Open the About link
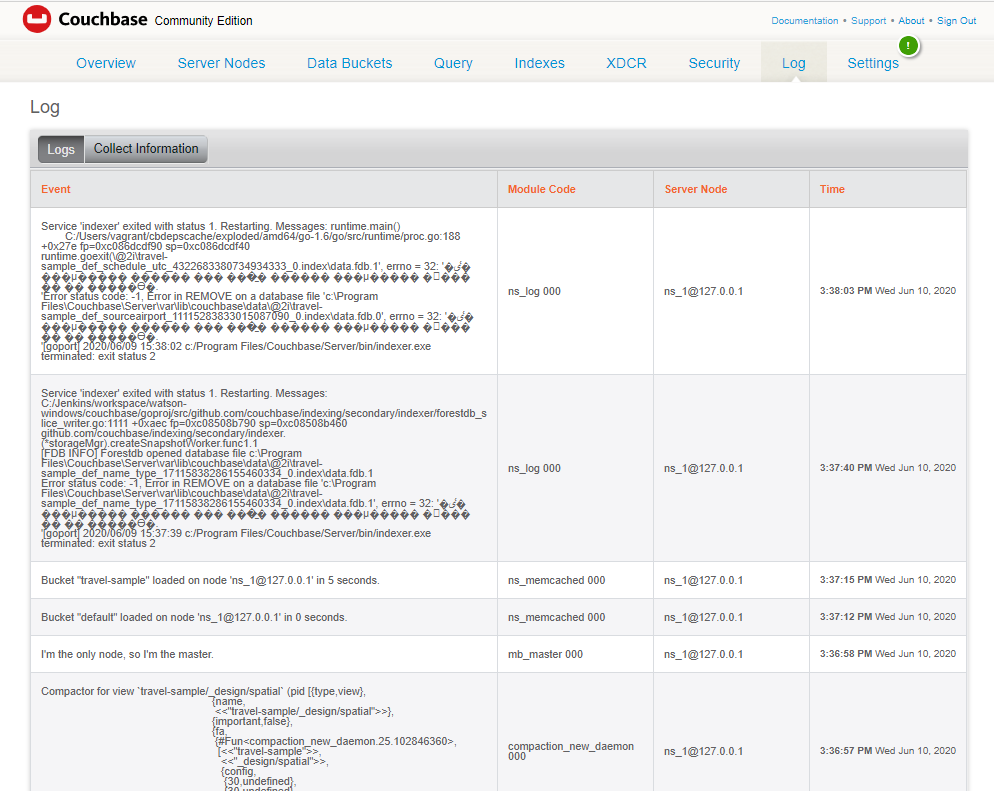The width and height of the screenshot is (994, 791). [x=911, y=21]
